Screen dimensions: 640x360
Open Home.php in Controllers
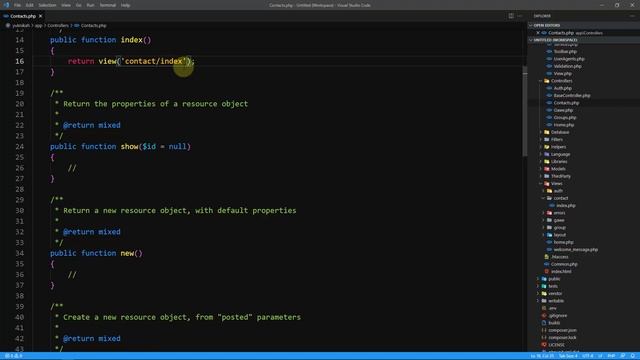click(564, 125)
